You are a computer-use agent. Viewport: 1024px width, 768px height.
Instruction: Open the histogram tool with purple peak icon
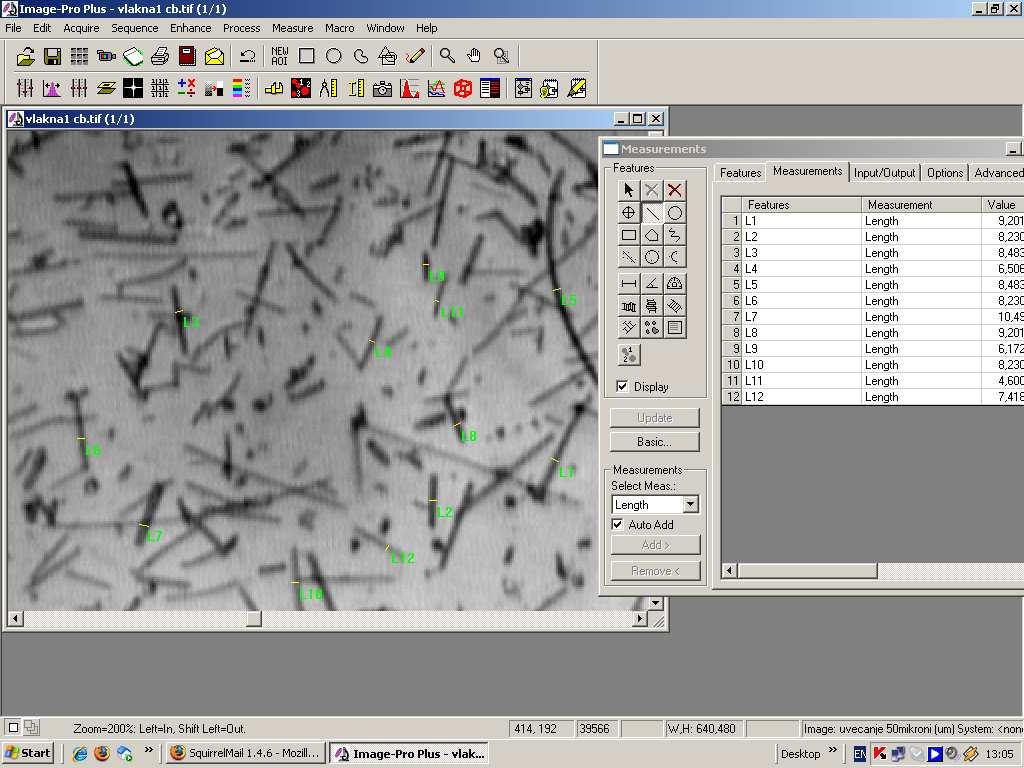pyautogui.click(x=52, y=88)
